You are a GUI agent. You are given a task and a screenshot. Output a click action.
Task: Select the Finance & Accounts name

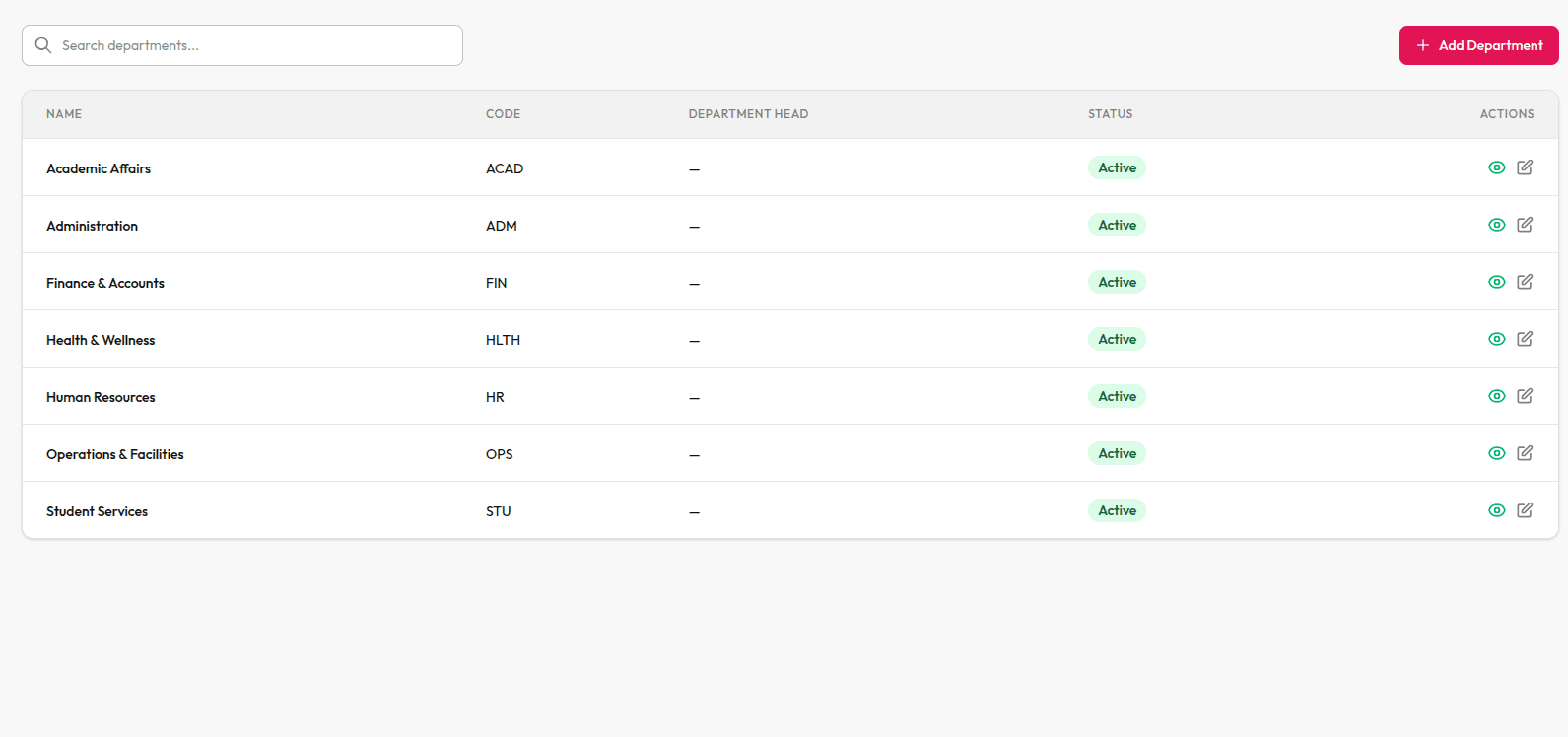[x=105, y=283]
